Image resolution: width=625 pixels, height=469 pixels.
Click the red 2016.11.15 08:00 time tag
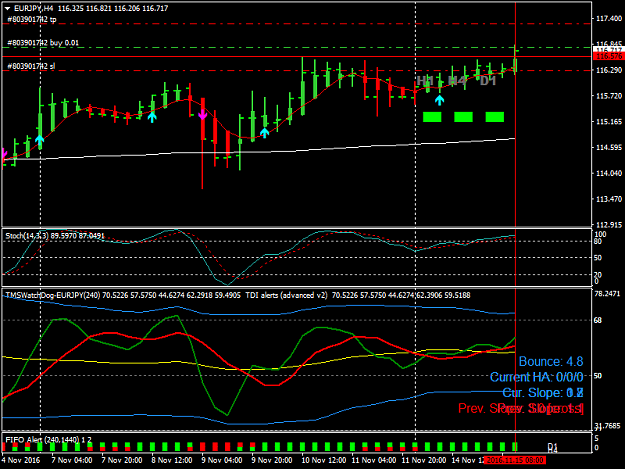pyautogui.click(x=515, y=460)
